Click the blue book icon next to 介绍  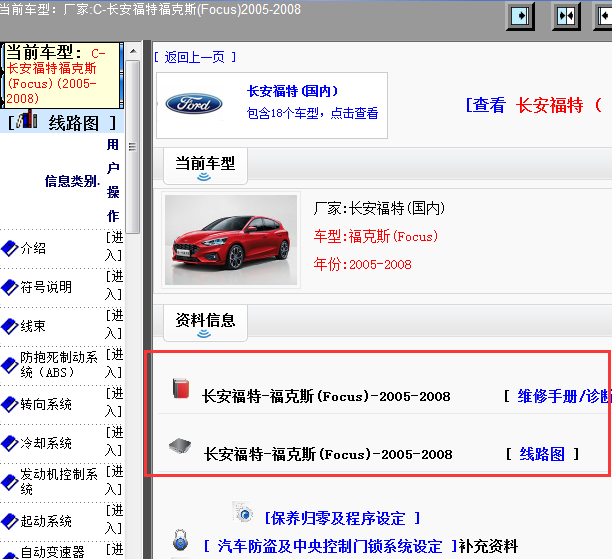[x=9, y=249]
